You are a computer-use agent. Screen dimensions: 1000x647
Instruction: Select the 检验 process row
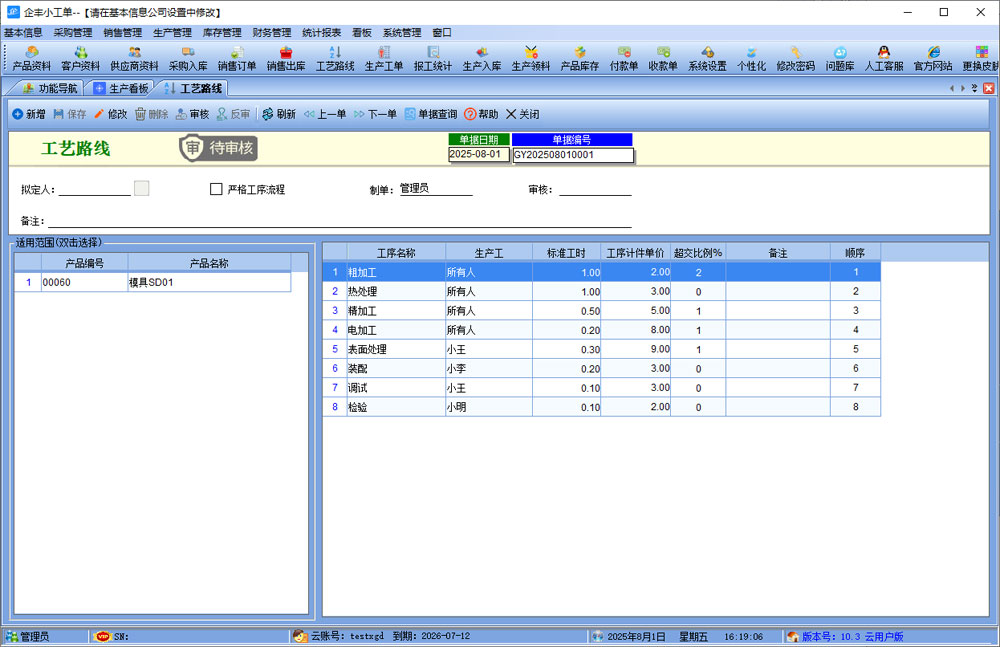tap(601, 406)
